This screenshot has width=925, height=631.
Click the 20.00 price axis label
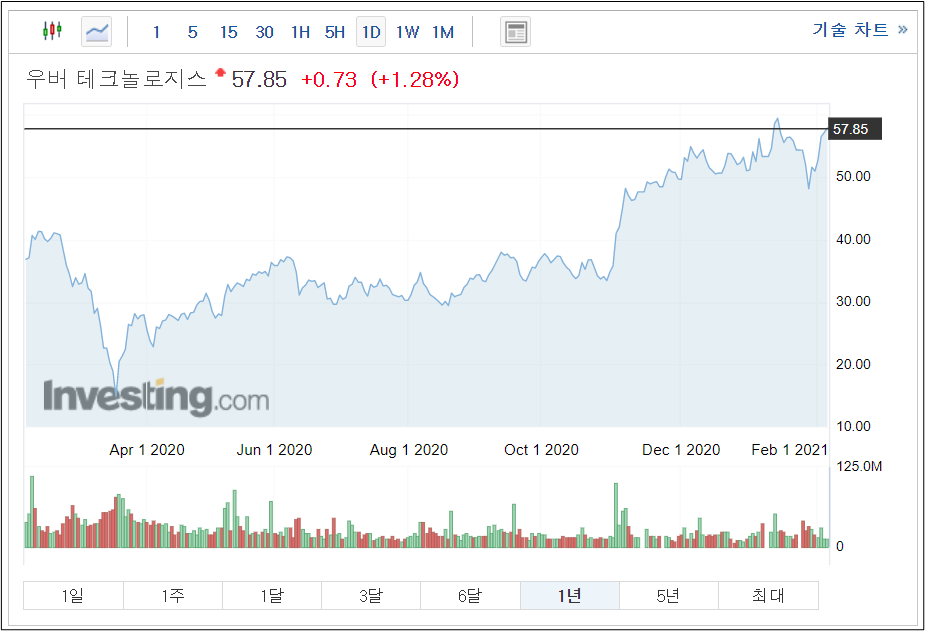(853, 364)
